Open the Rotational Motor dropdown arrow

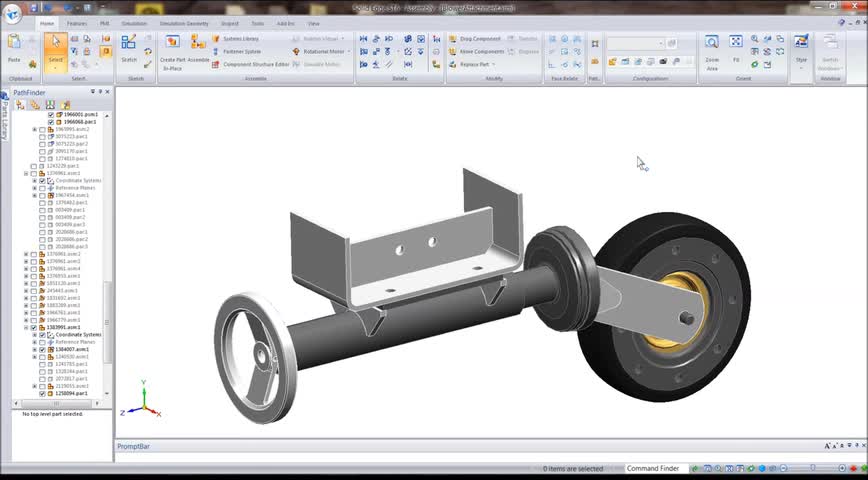pyautogui.click(x=349, y=51)
